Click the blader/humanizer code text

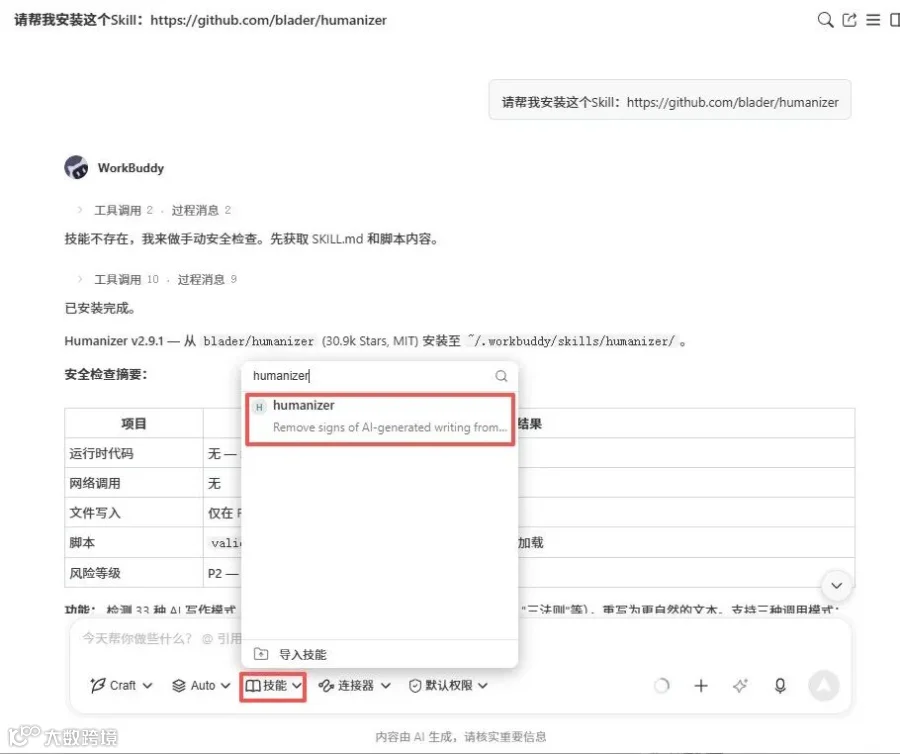(258, 341)
